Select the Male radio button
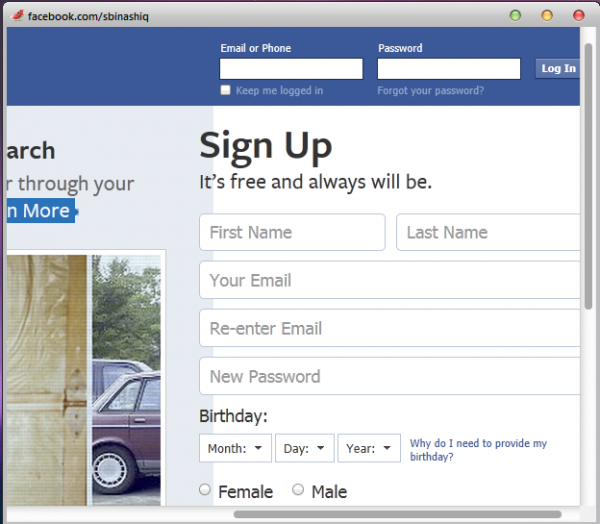 pos(298,490)
